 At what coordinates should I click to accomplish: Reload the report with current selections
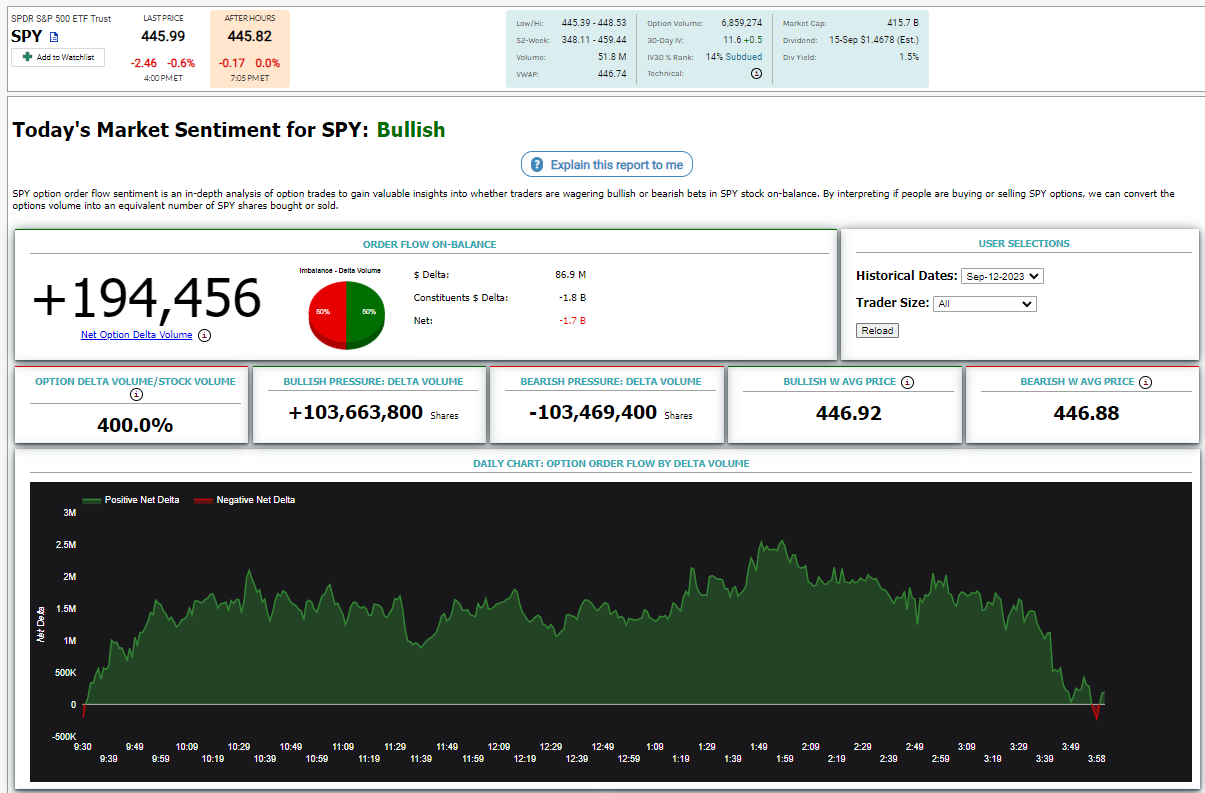[877, 330]
